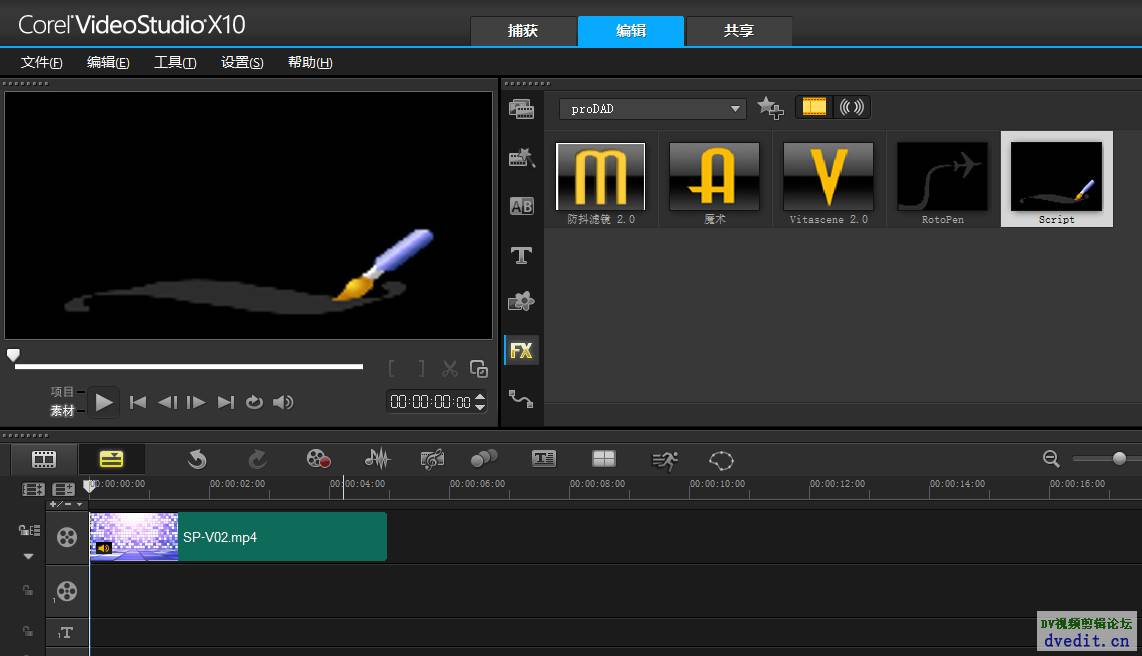1142x656 pixels.
Task: Open the FX filter library in the sidebar
Action: pos(521,350)
